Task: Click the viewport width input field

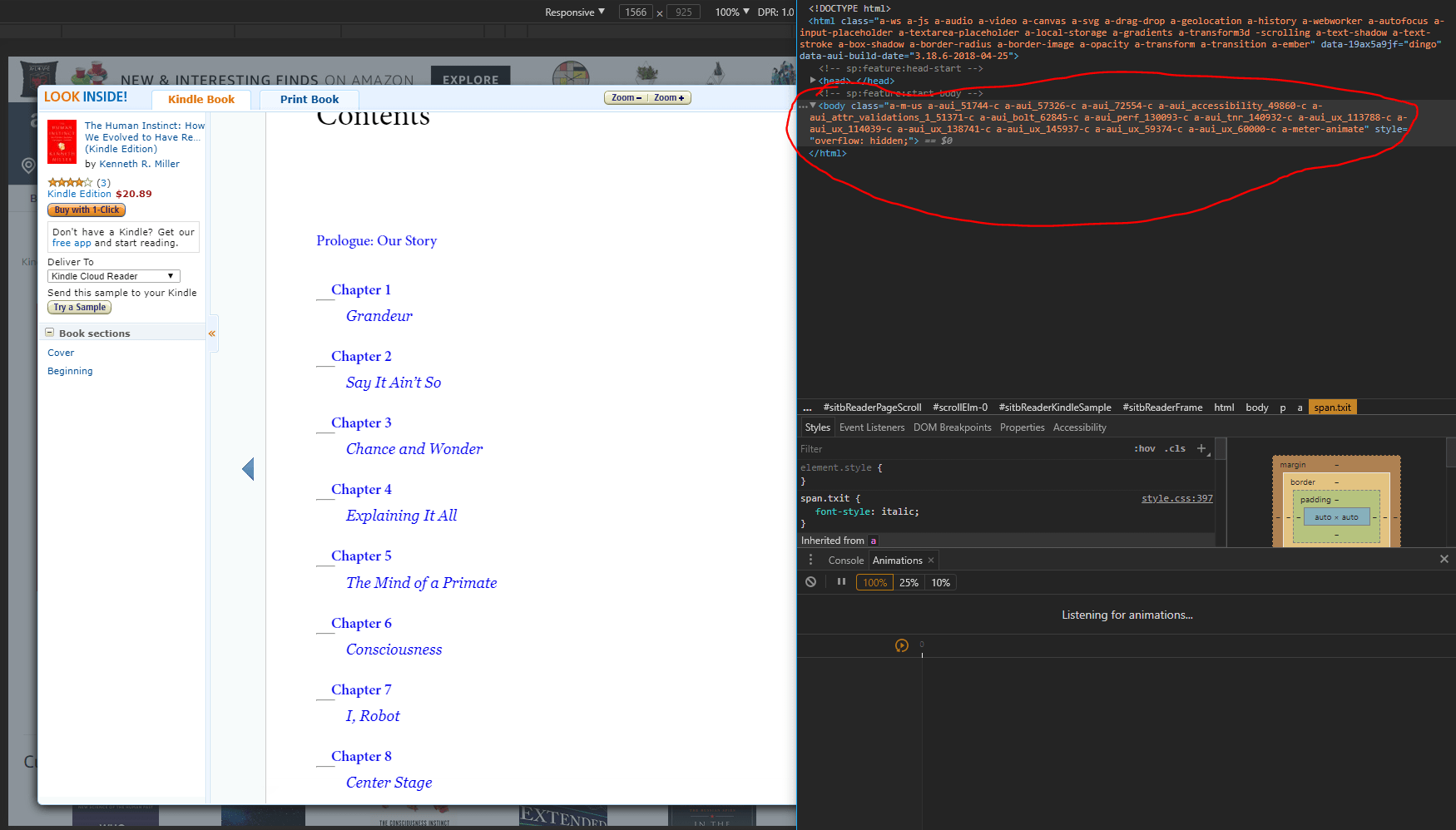Action: pos(635,12)
